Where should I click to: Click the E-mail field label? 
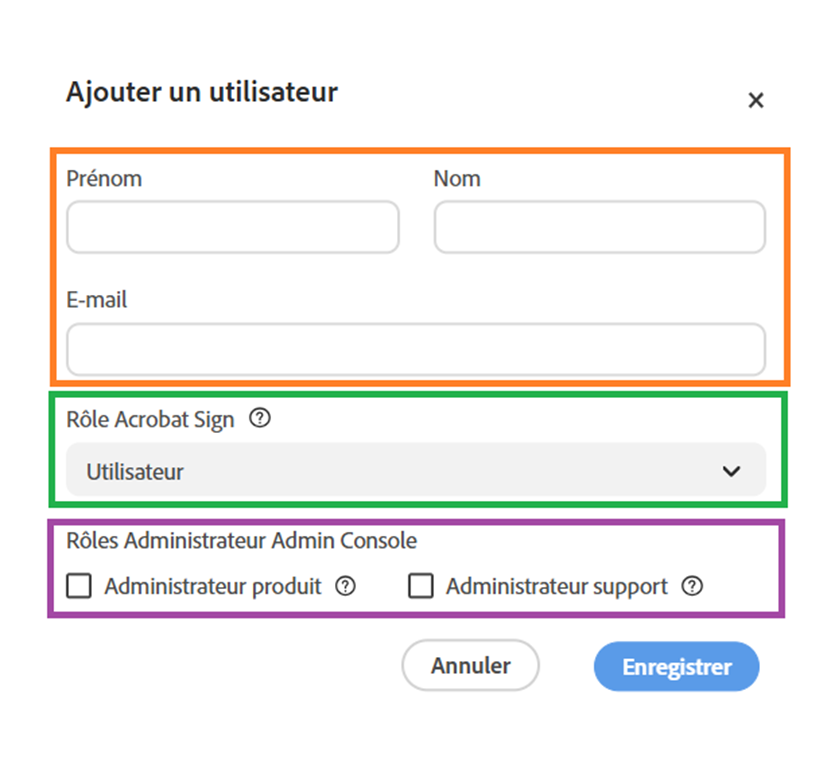[x=97, y=299]
